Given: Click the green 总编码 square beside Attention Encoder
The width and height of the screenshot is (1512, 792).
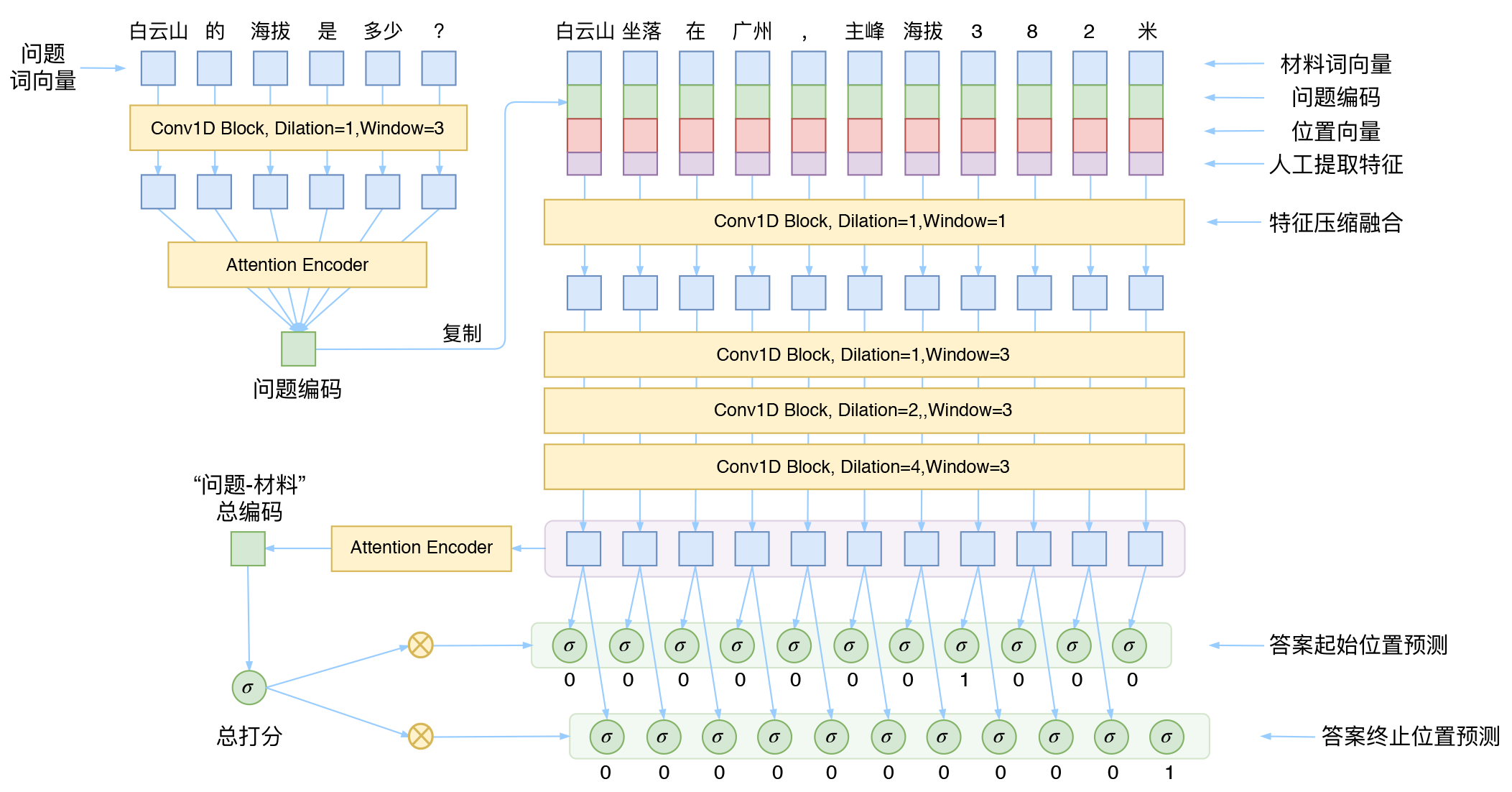Looking at the screenshot, I should [248, 548].
